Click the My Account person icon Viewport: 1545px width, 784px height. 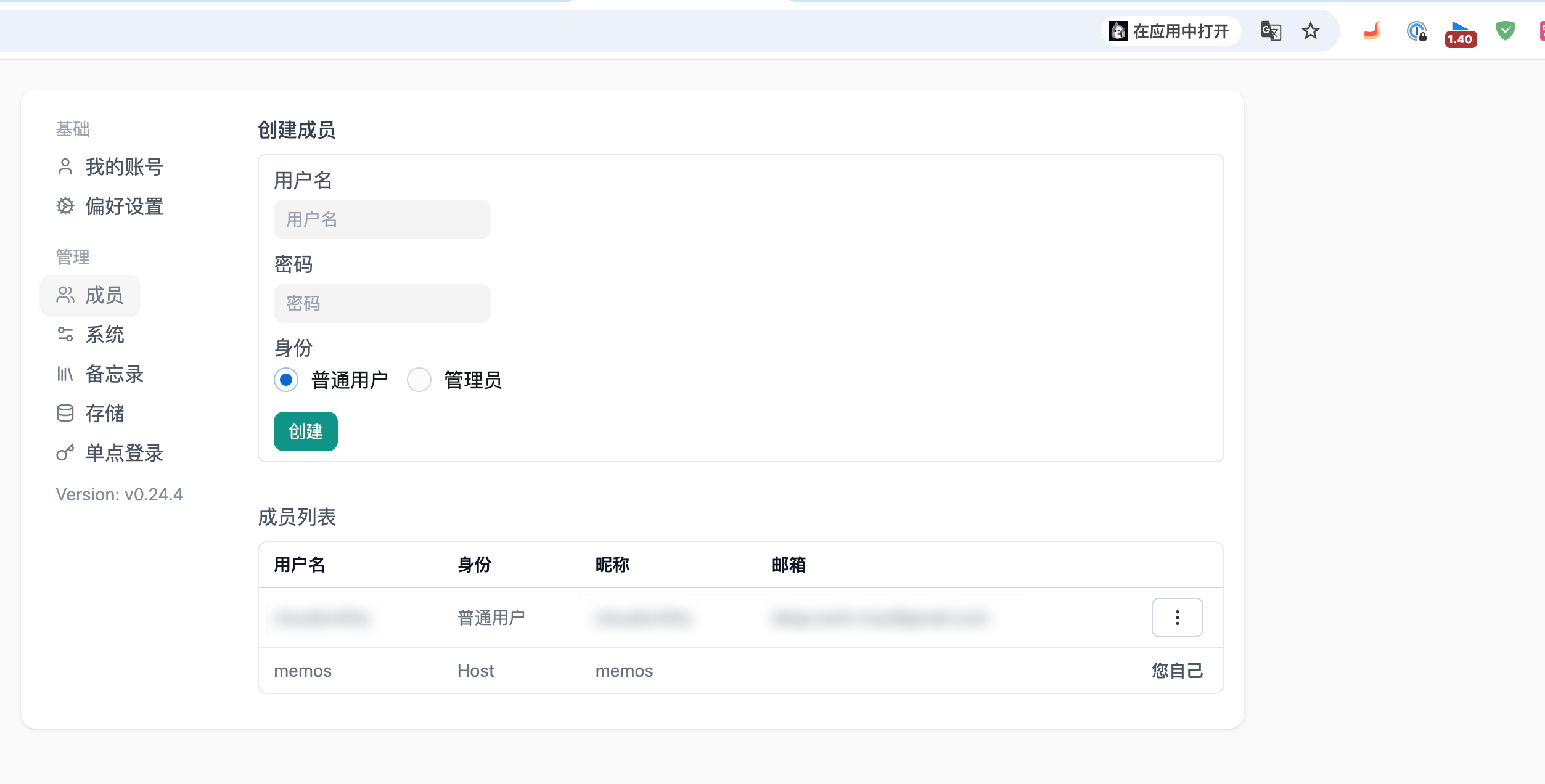pos(65,167)
